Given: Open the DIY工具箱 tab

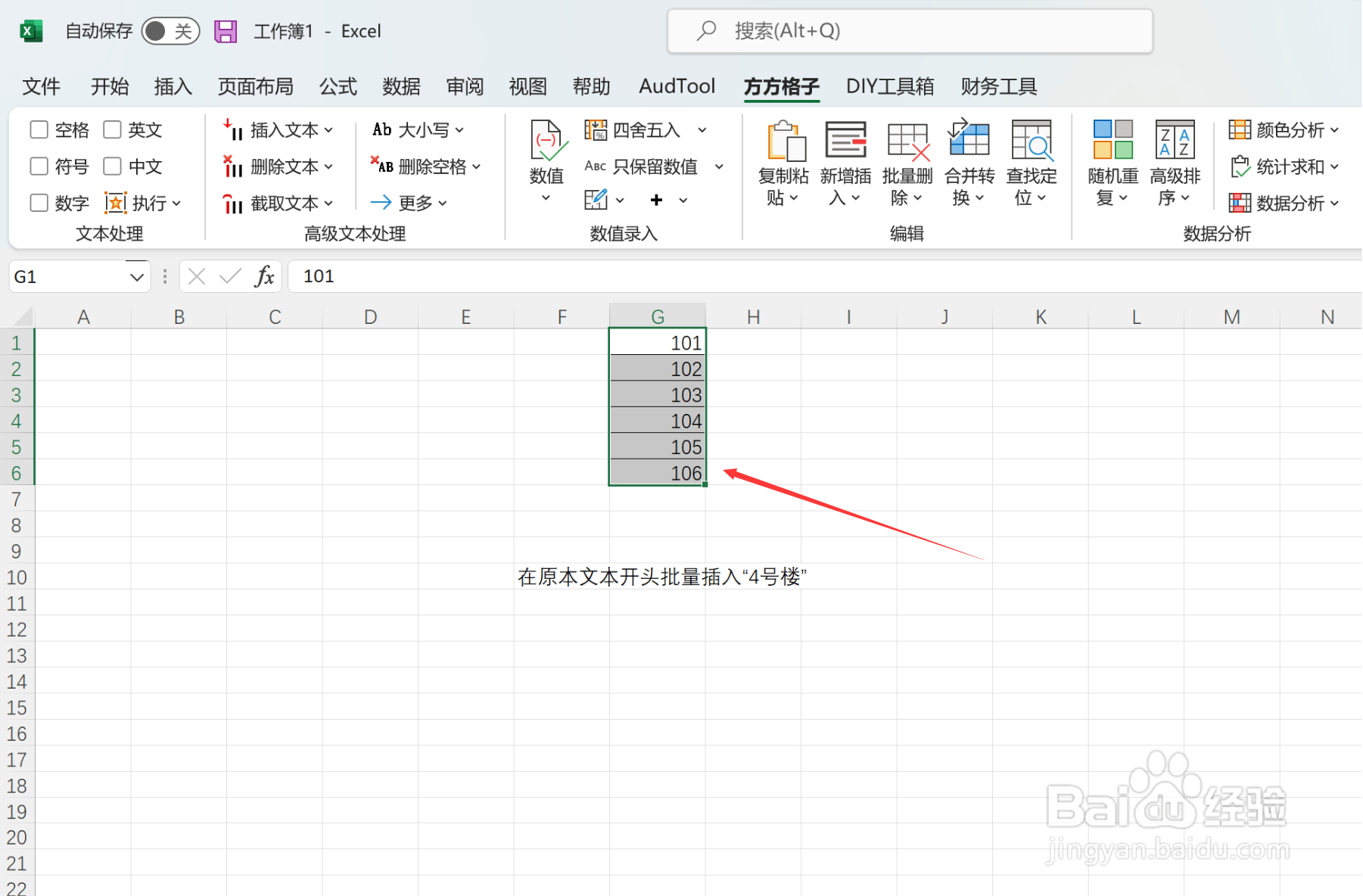Looking at the screenshot, I should (x=890, y=86).
